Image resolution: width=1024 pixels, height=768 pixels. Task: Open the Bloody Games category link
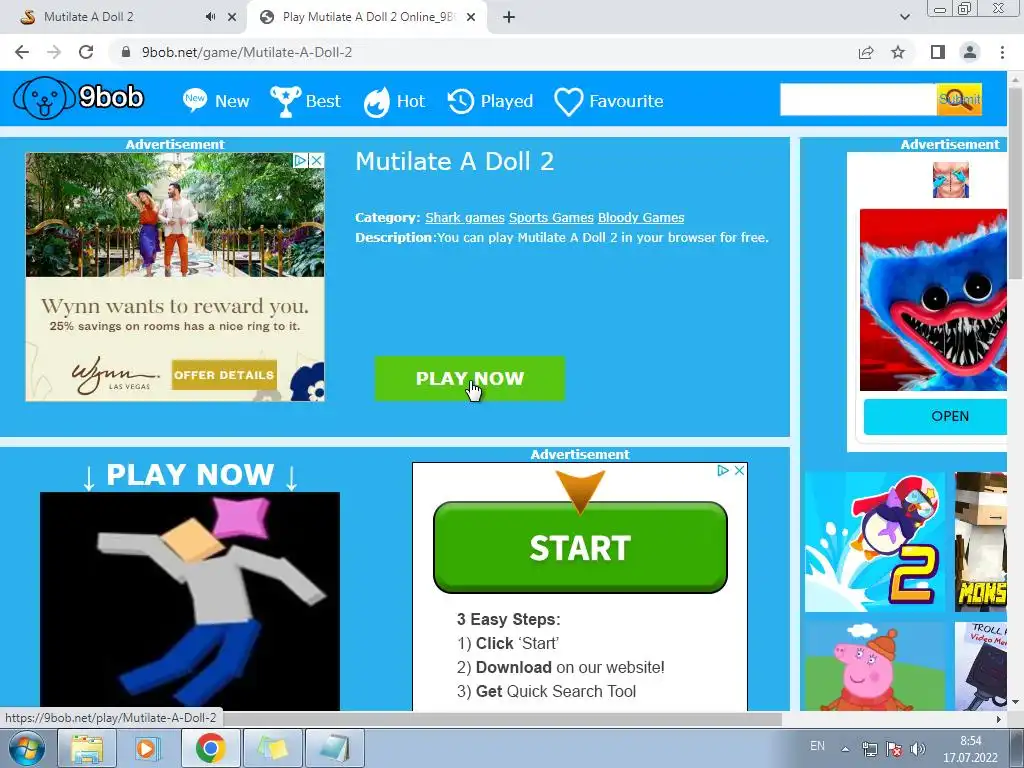(641, 217)
